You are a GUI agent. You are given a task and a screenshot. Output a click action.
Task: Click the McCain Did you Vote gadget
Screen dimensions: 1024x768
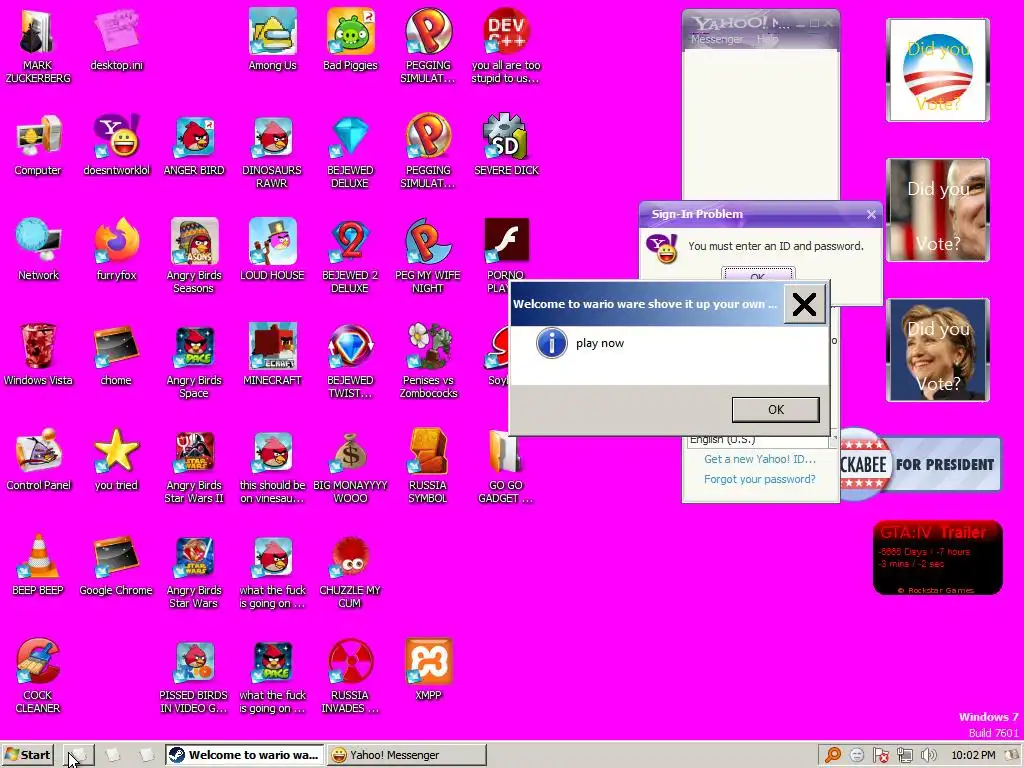coord(937,210)
